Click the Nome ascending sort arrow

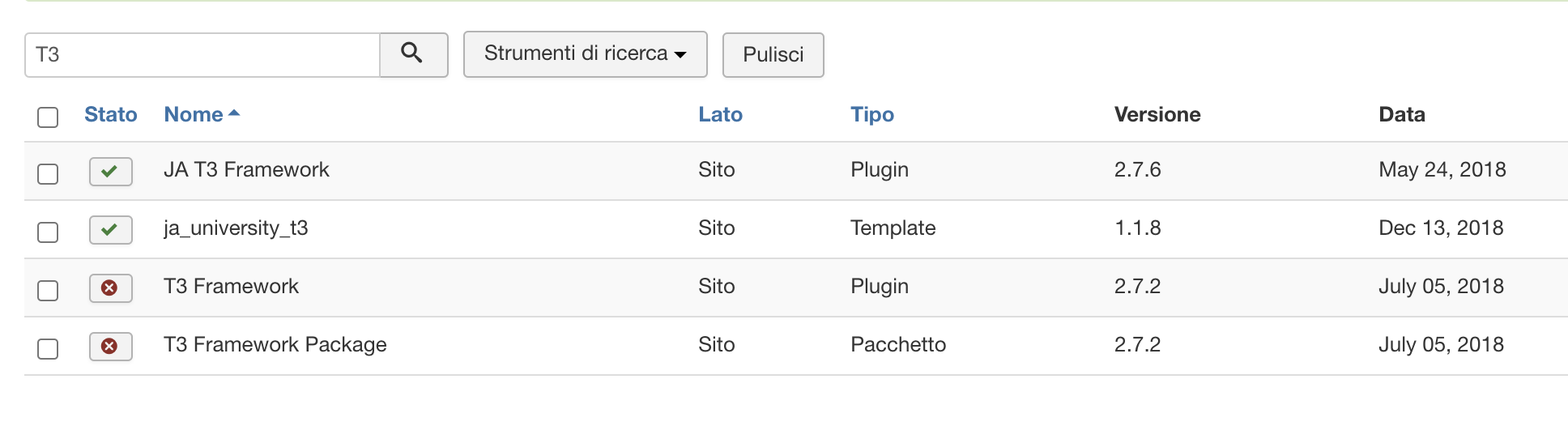234,113
